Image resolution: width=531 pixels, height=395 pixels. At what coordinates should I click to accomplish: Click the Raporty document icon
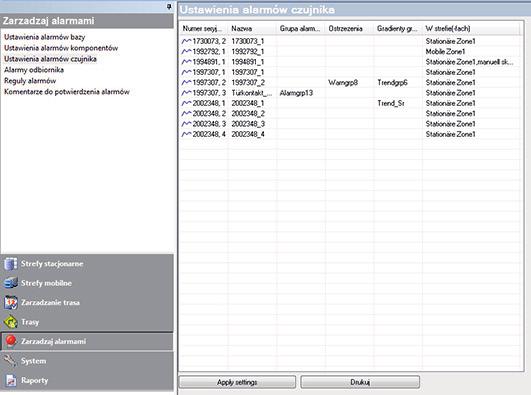point(10,380)
